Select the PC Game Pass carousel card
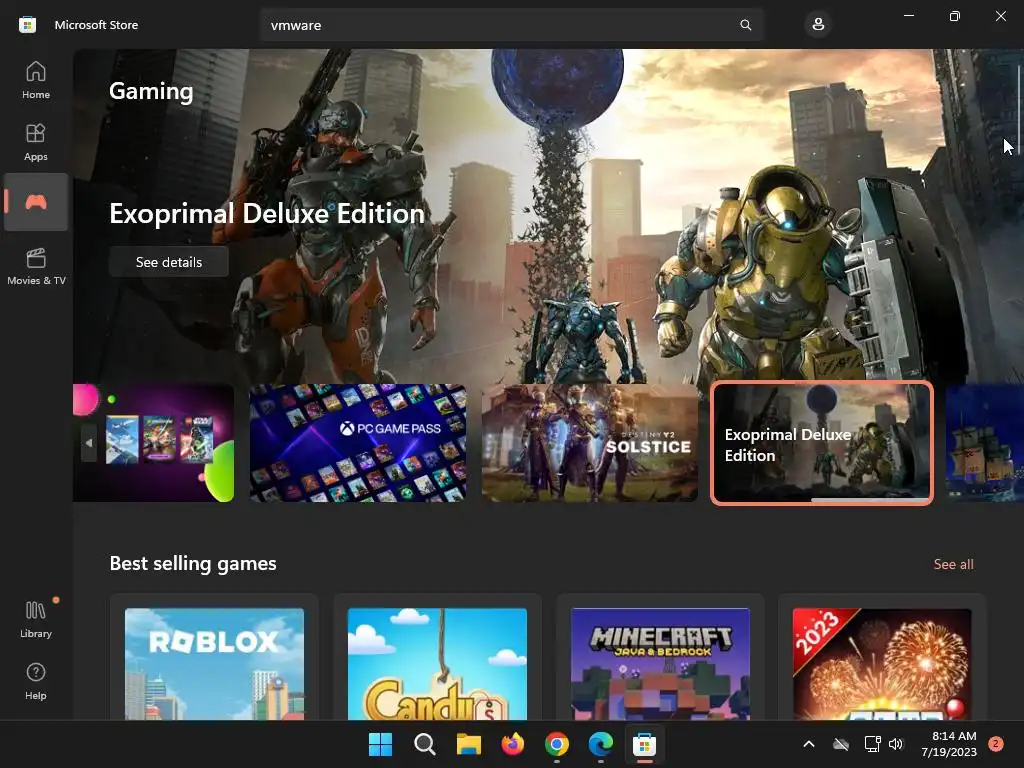 pos(358,443)
